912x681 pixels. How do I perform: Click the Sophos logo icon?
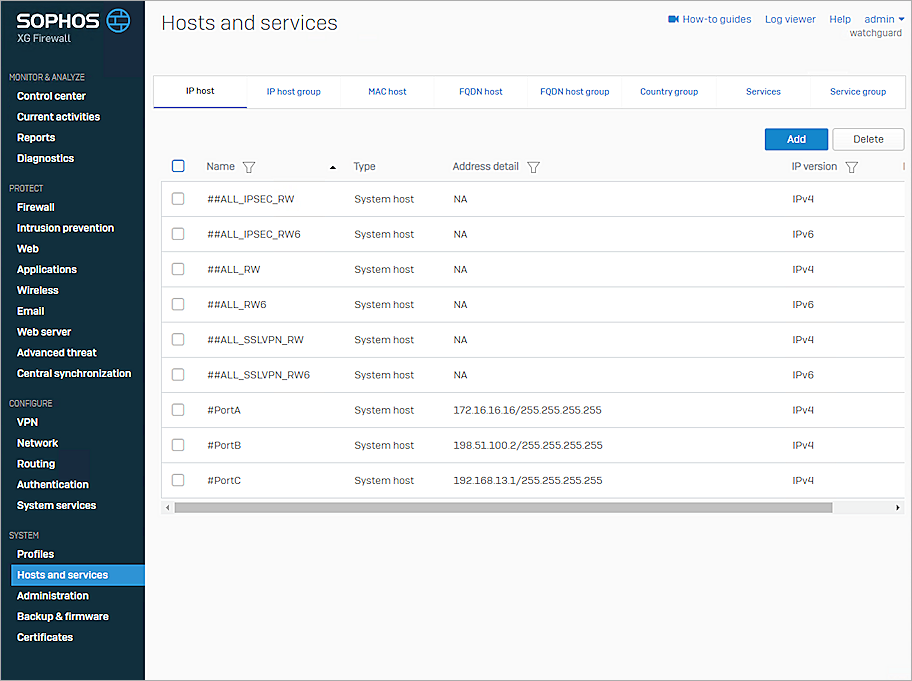pyautogui.click(x=118, y=20)
